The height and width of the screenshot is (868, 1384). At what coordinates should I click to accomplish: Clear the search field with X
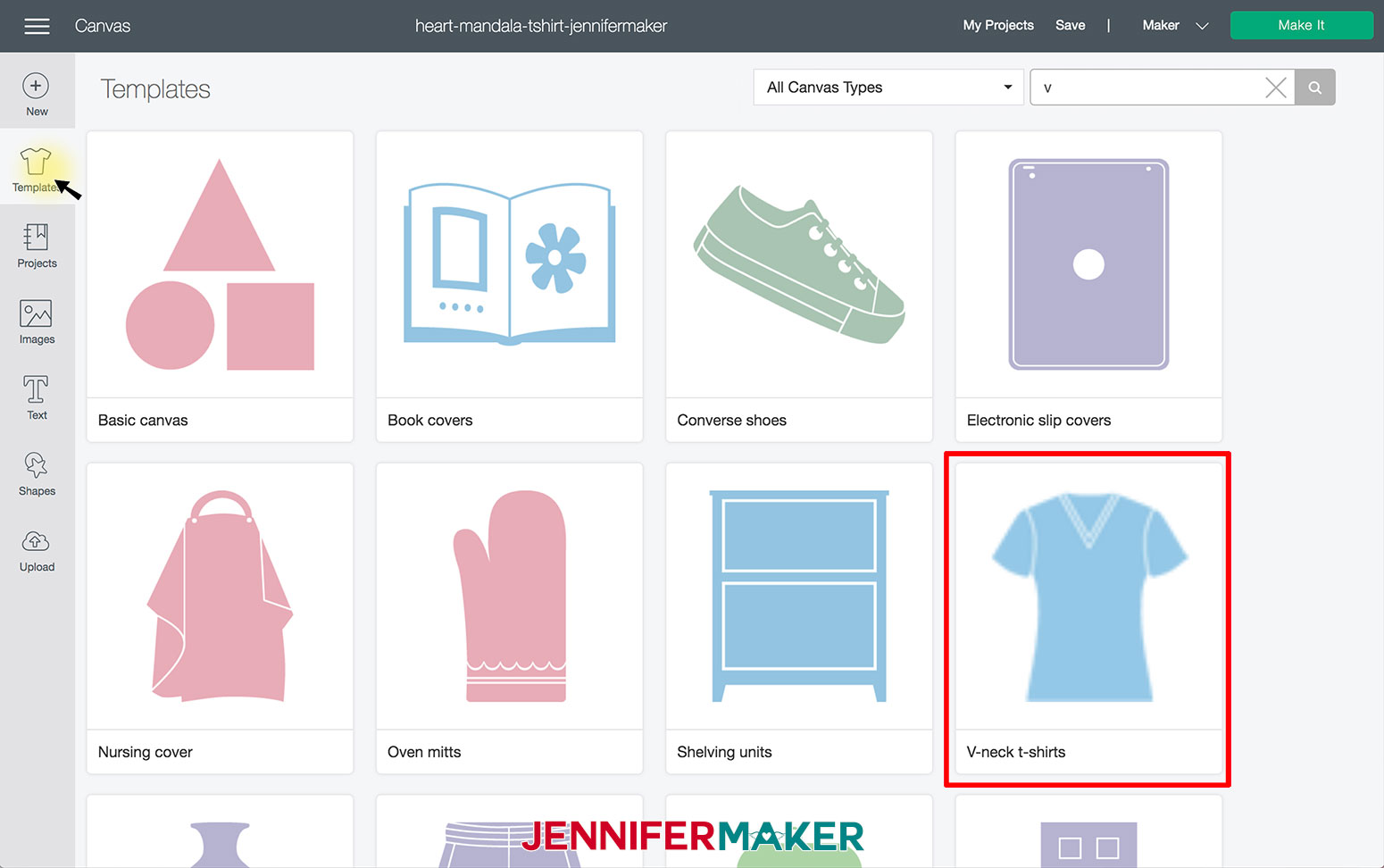pos(1276,88)
